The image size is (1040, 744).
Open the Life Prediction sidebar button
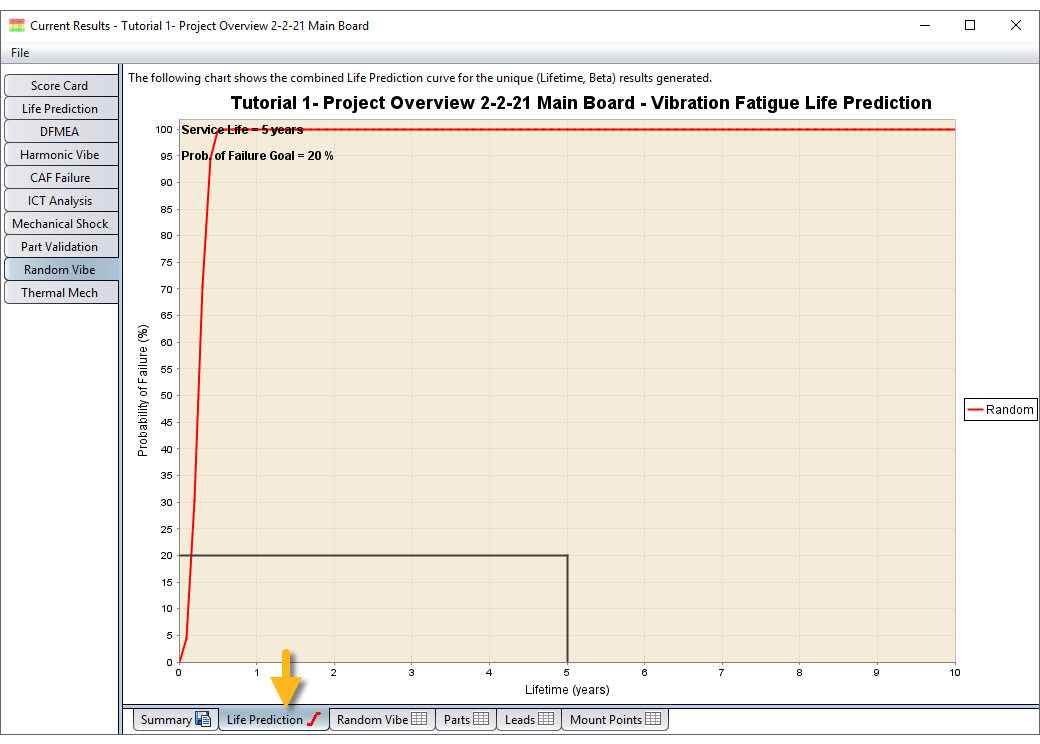point(60,109)
